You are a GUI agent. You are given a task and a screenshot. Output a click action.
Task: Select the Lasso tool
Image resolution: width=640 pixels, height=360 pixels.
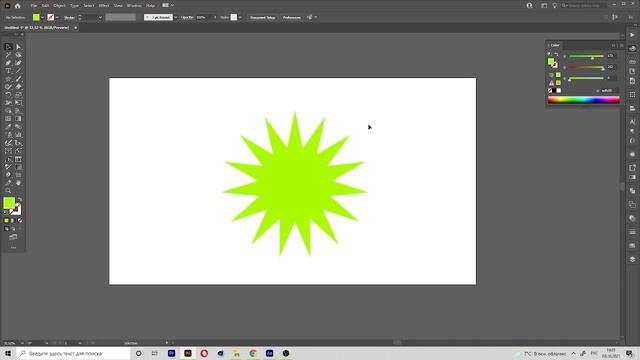pos(18,55)
